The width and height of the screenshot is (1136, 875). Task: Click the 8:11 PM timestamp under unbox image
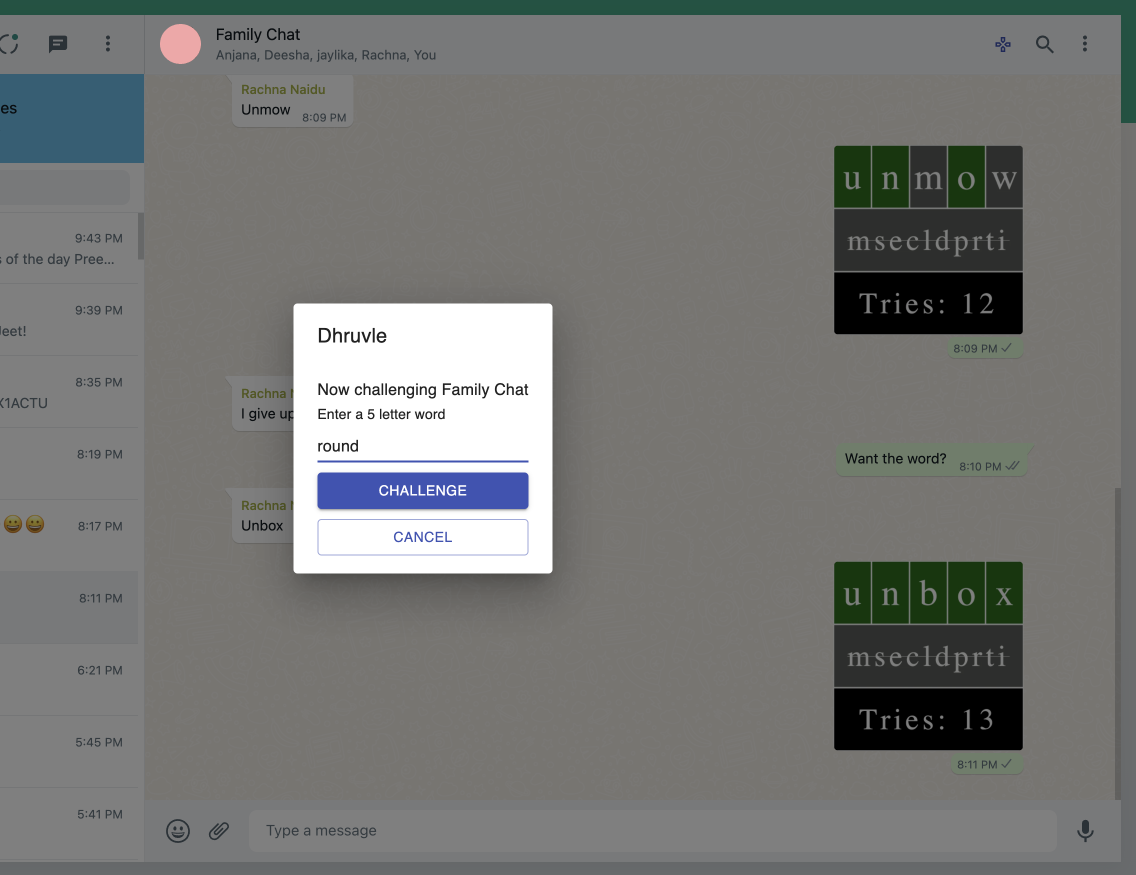(977, 764)
